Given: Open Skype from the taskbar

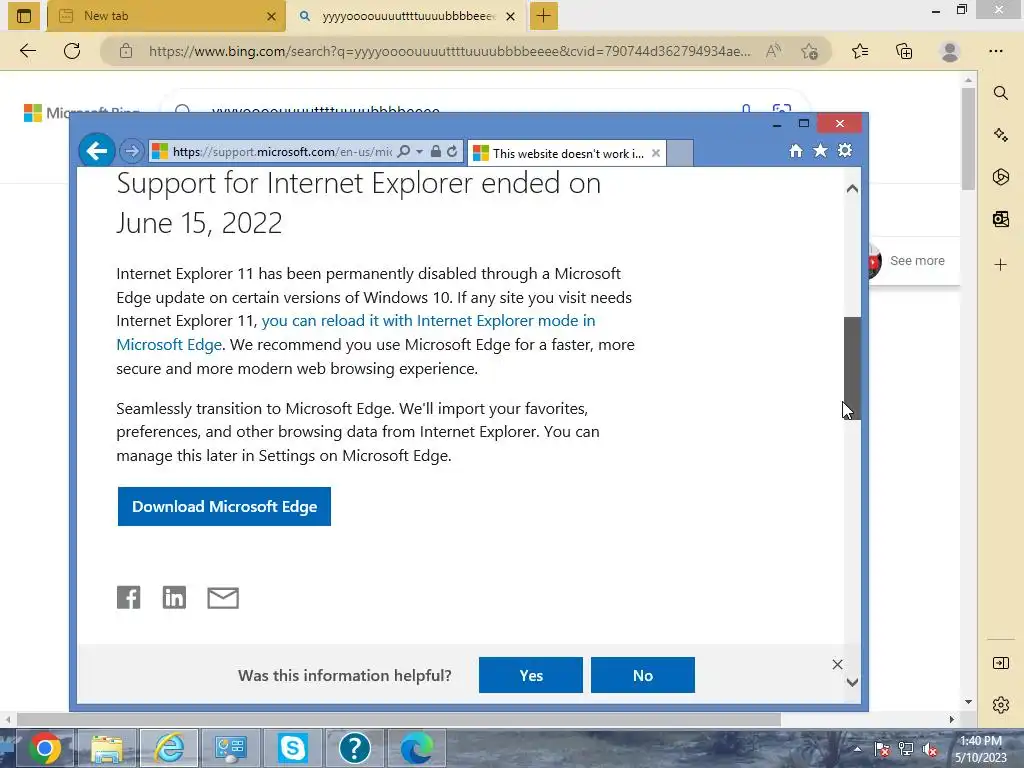Looking at the screenshot, I should 293,748.
